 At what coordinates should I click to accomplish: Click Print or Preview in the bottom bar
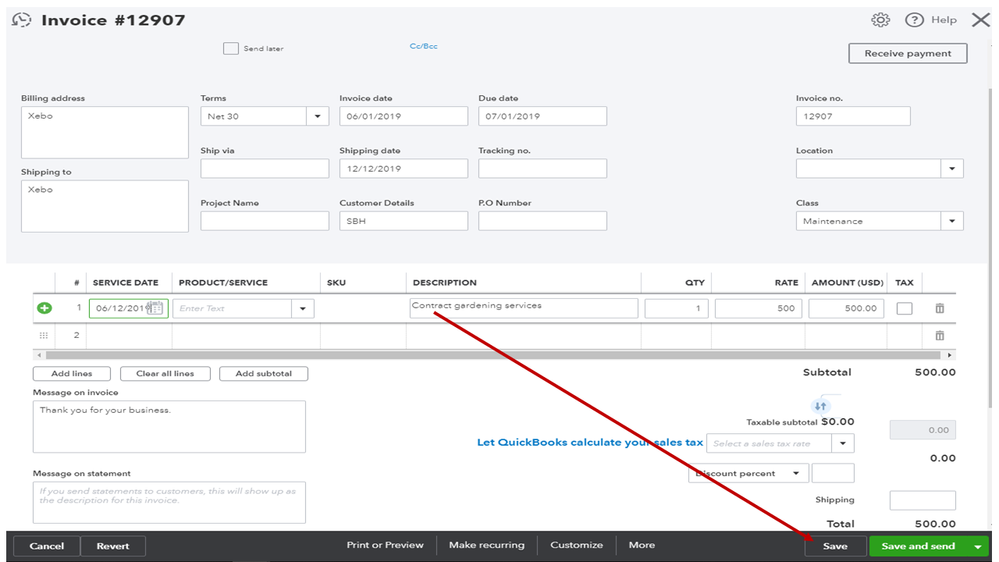[385, 545]
